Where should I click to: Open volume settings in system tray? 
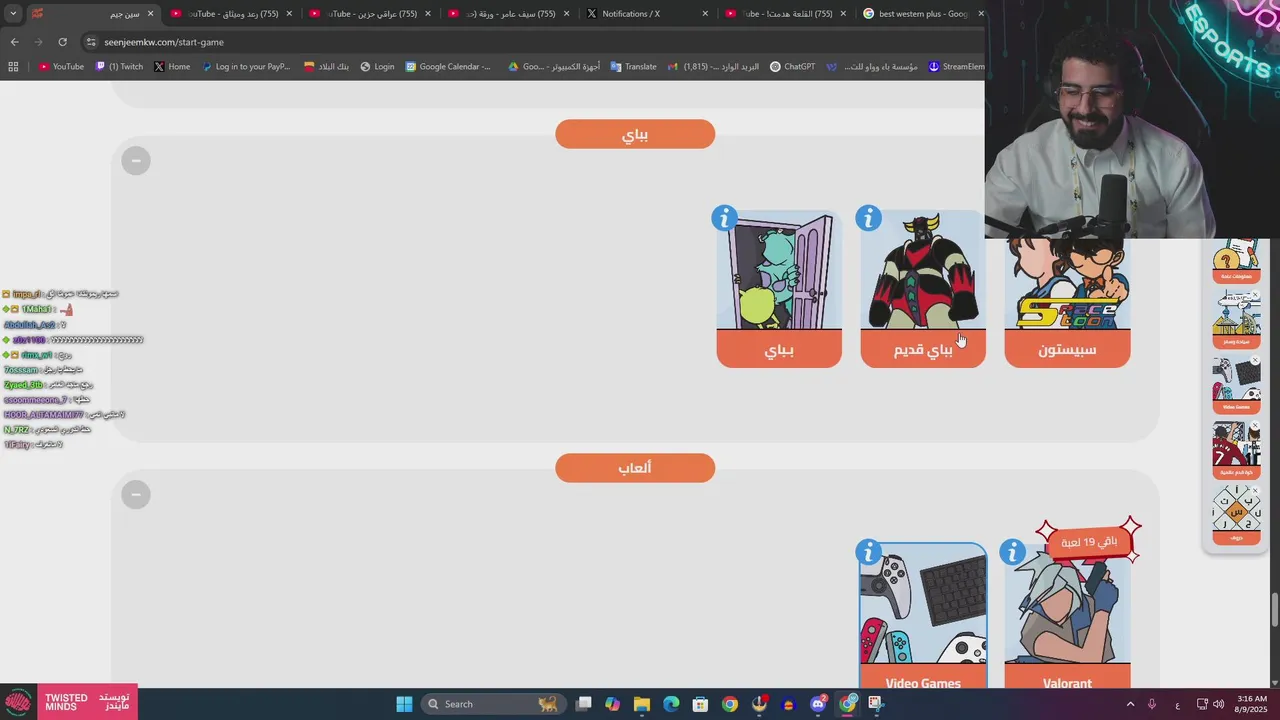tap(1218, 704)
